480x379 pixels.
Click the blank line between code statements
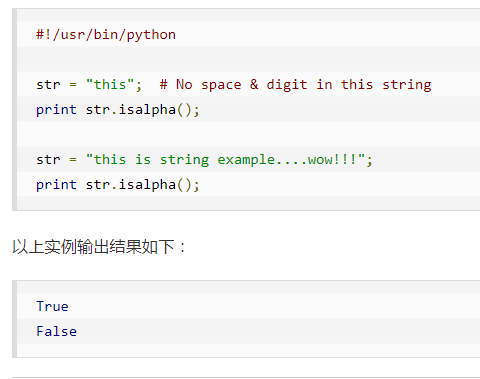tap(248, 134)
